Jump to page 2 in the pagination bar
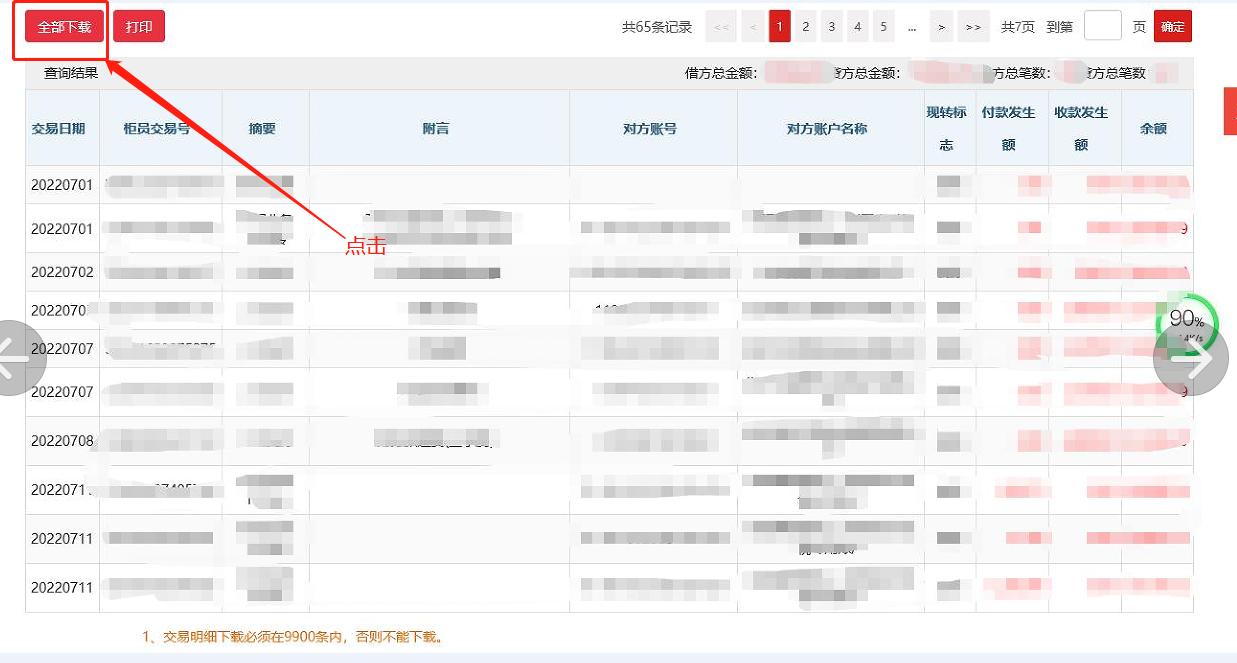The image size is (1237, 663). click(805, 25)
